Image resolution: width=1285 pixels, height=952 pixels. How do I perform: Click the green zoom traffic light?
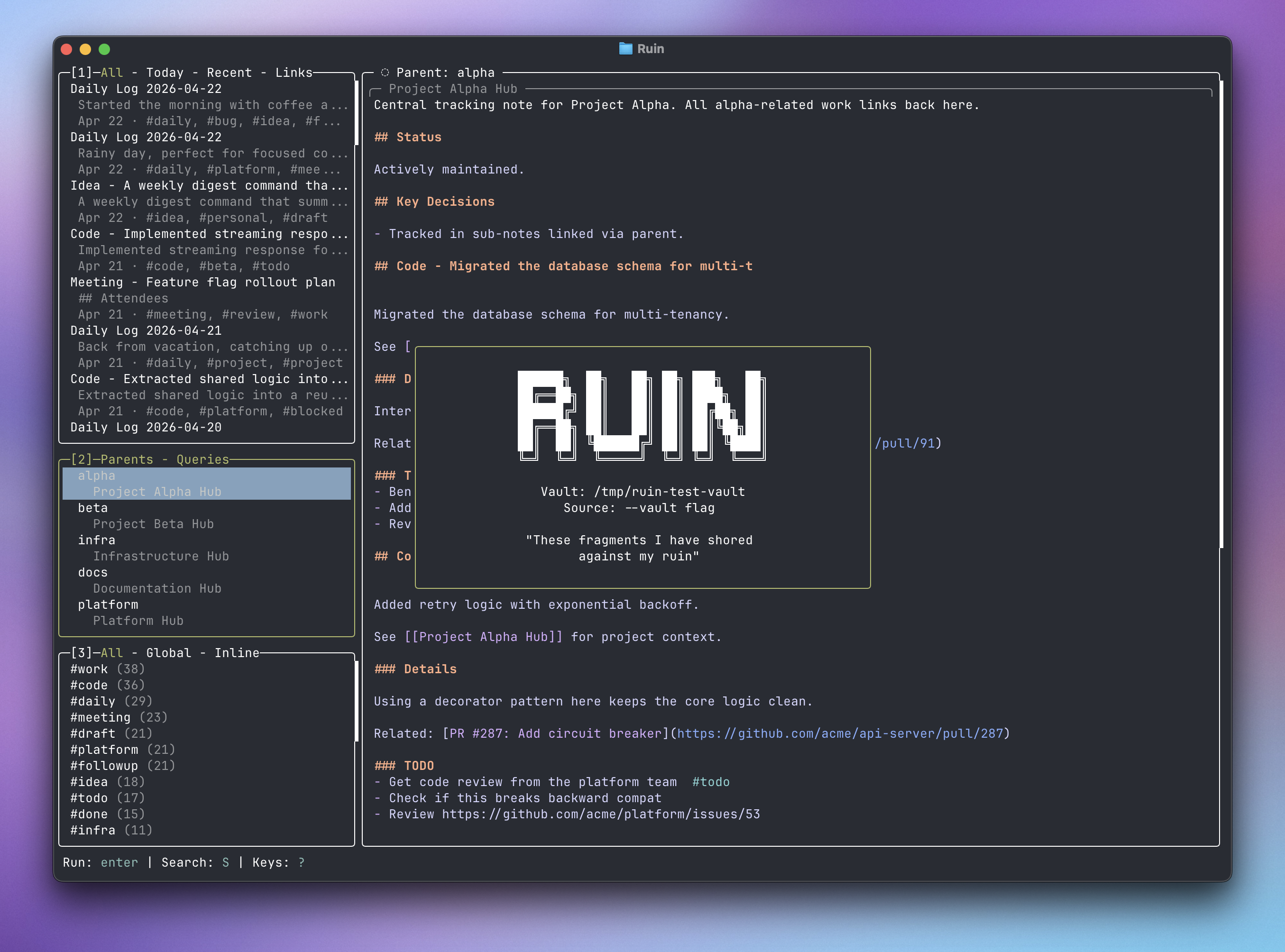[x=104, y=50]
